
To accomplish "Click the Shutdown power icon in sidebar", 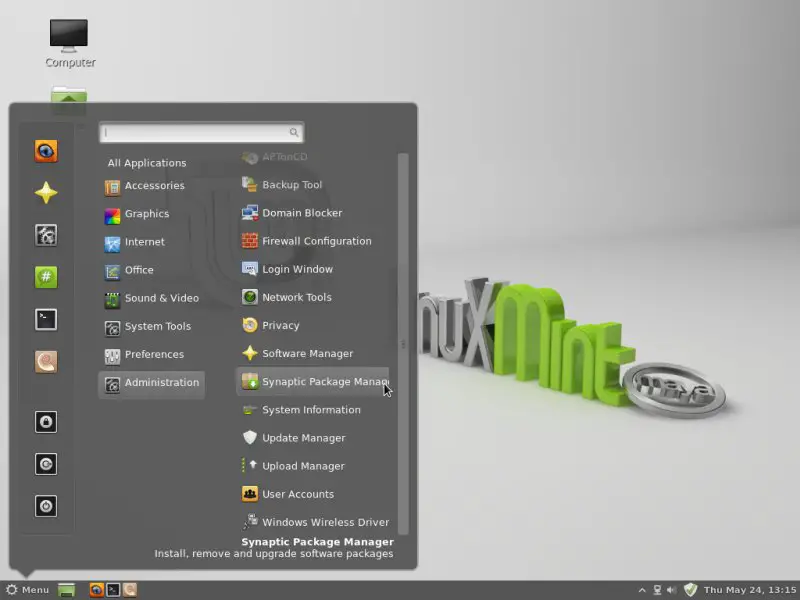I will coord(46,506).
